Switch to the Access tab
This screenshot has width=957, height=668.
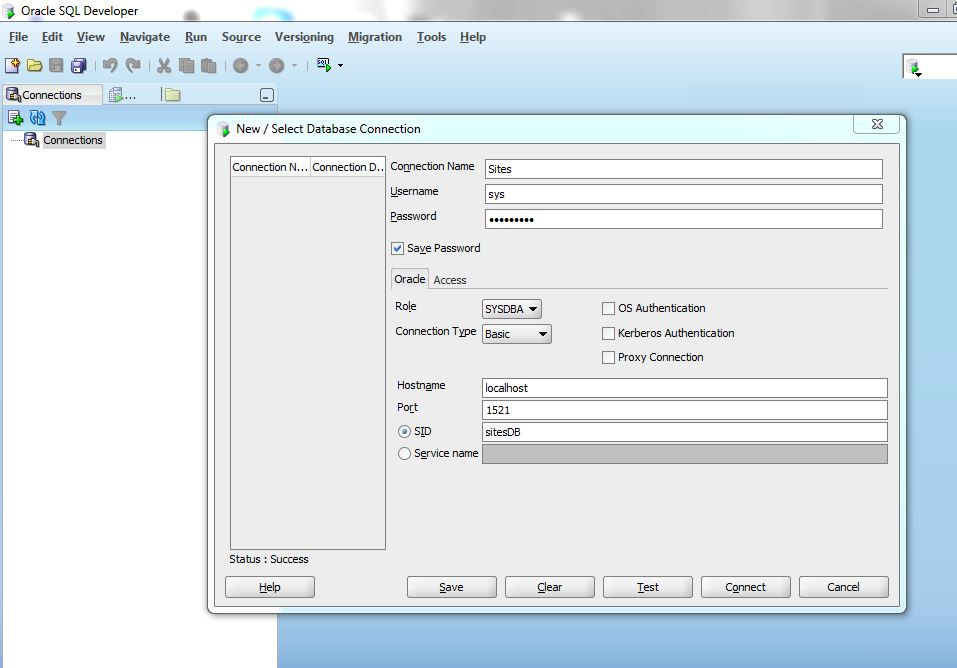point(450,280)
